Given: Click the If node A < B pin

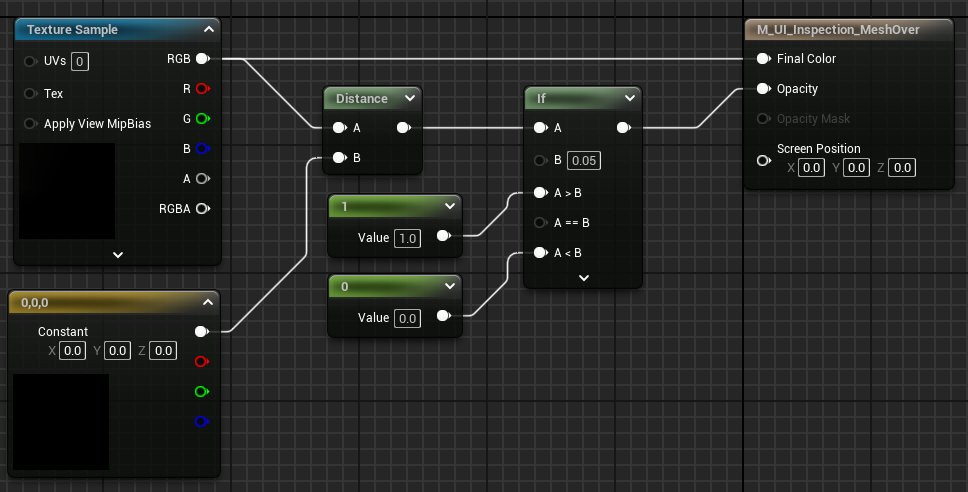Looking at the screenshot, I should point(541,252).
